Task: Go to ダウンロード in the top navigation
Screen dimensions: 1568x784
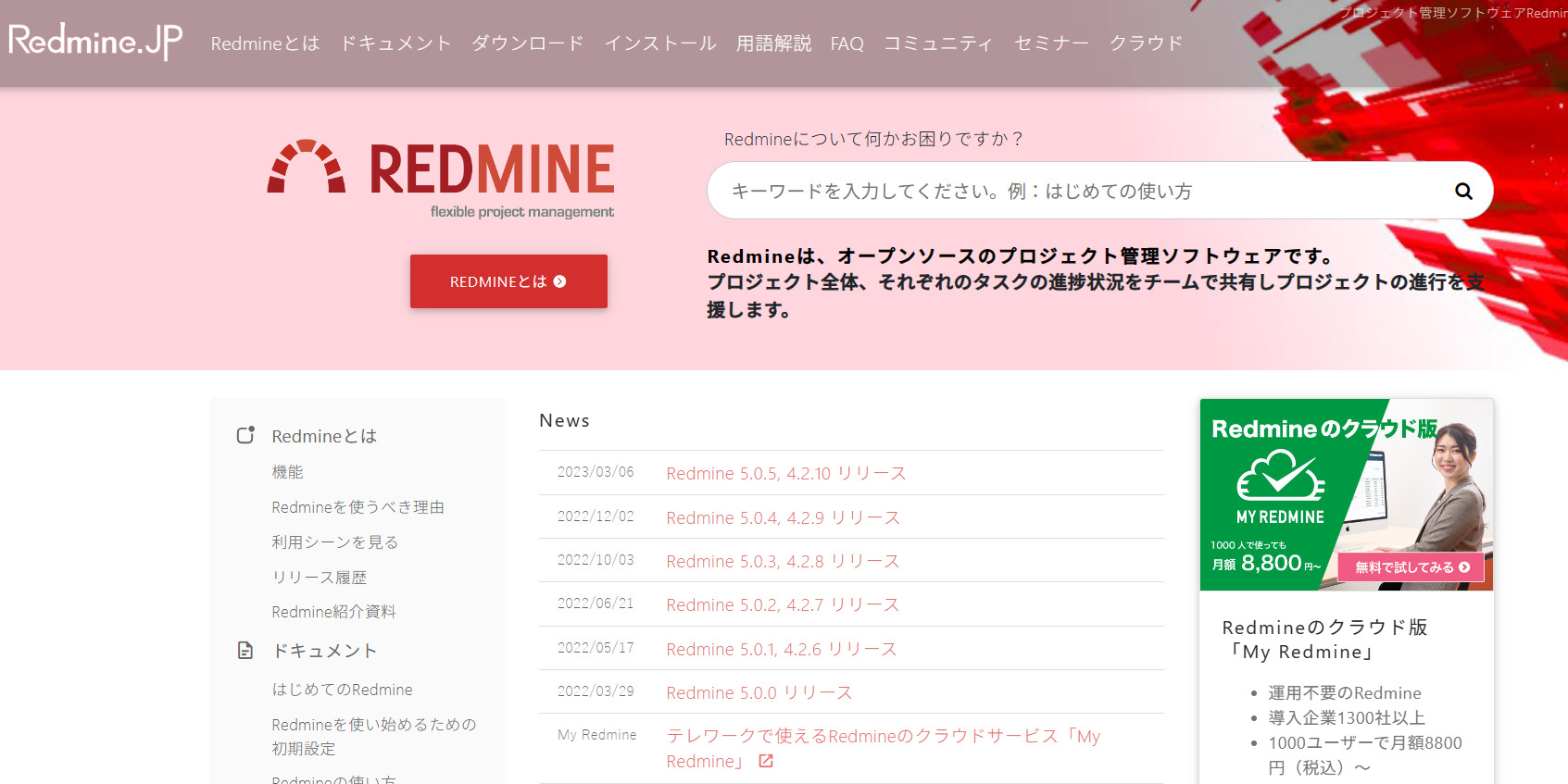Action: click(x=528, y=44)
